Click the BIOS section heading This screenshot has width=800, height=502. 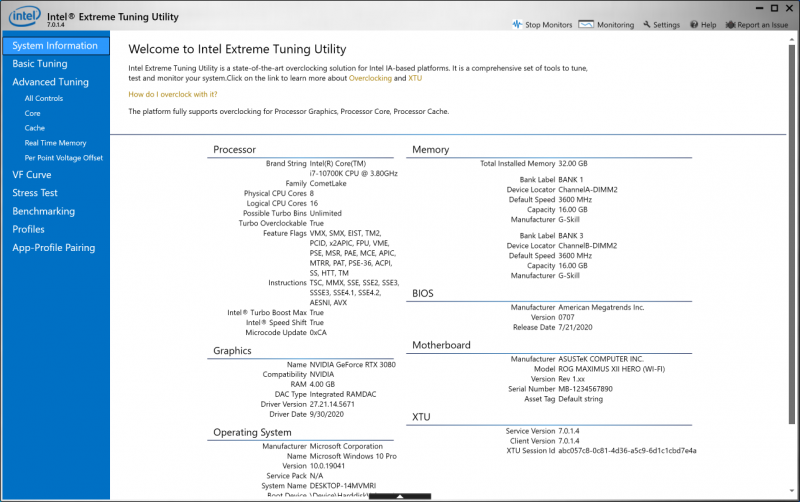pos(423,293)
